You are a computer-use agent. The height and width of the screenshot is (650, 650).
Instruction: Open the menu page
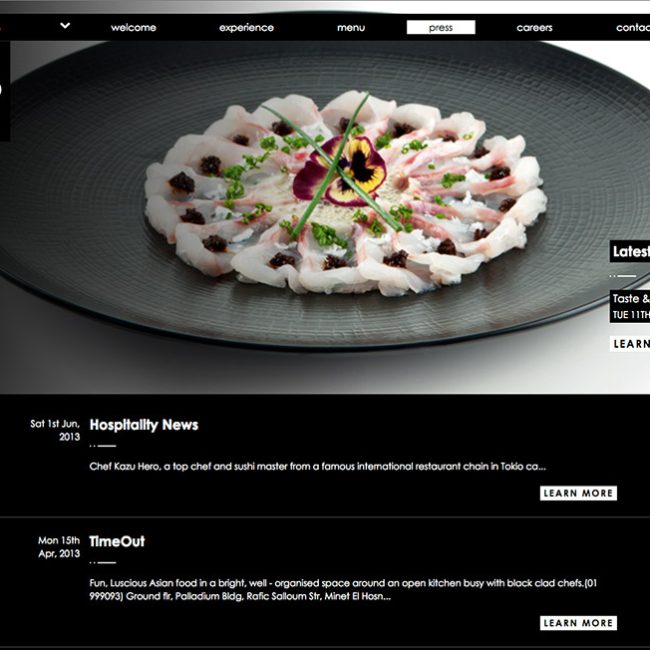351,28
